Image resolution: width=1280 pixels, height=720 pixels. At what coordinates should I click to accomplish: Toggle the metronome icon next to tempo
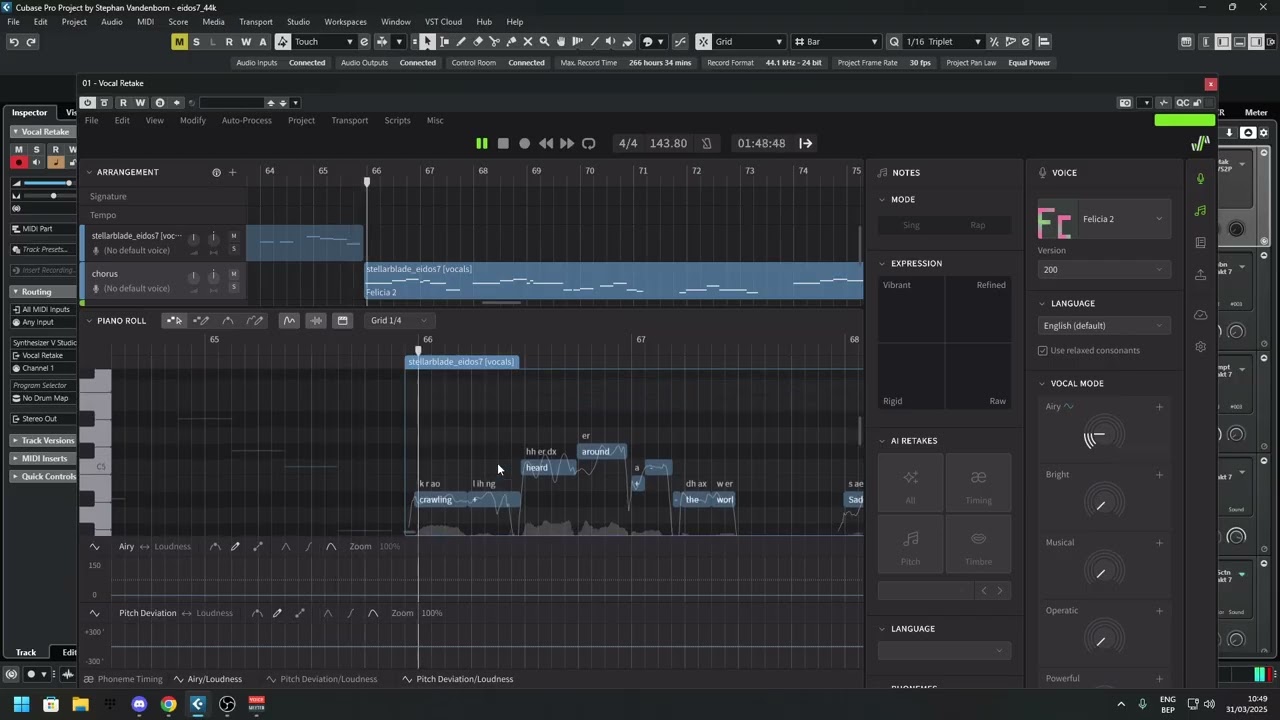click(x=706, y=144)
